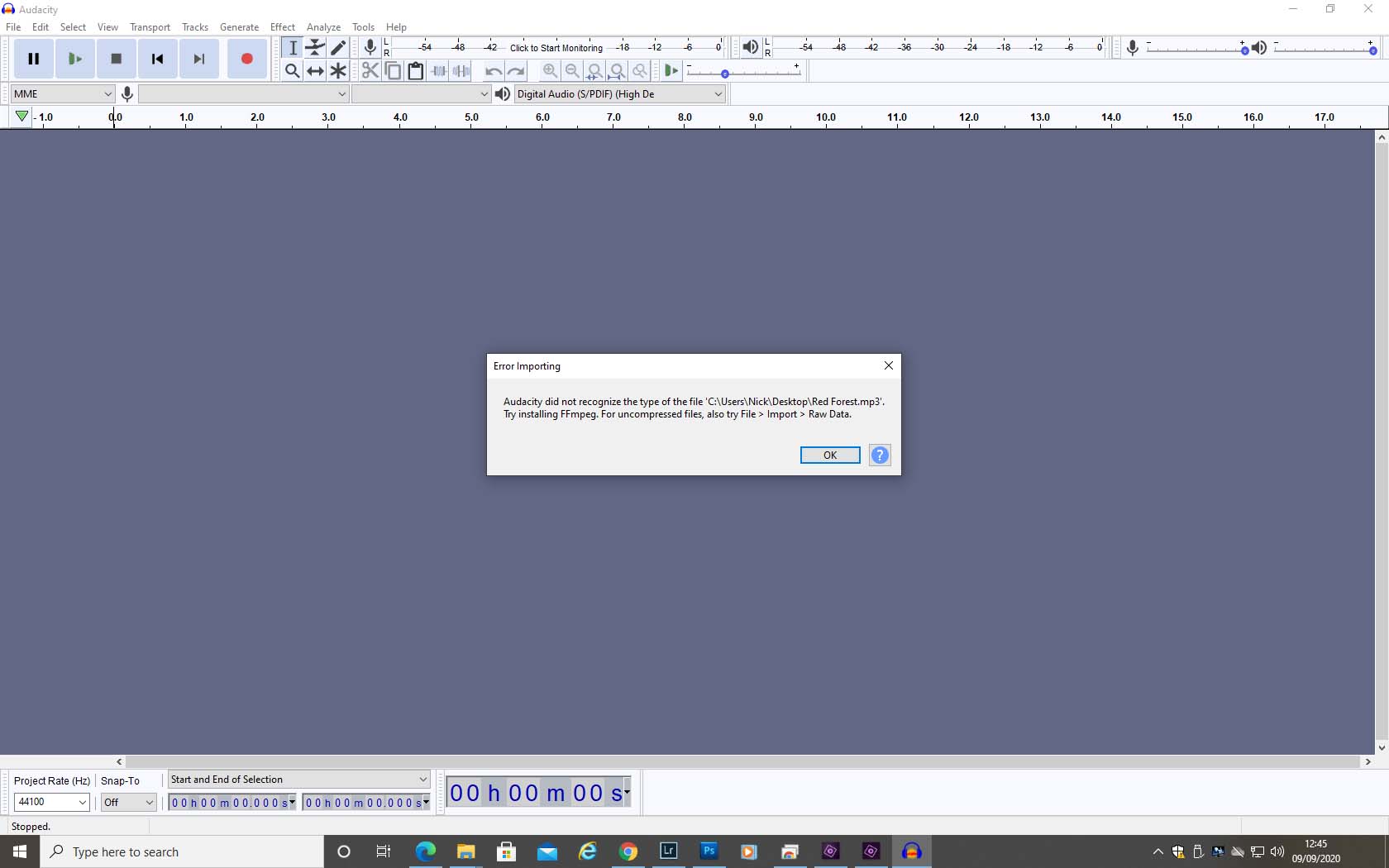This screenshot has height=868, width=1389.
Task: Open the audio position time format arrow
Action: pos(627,792)
